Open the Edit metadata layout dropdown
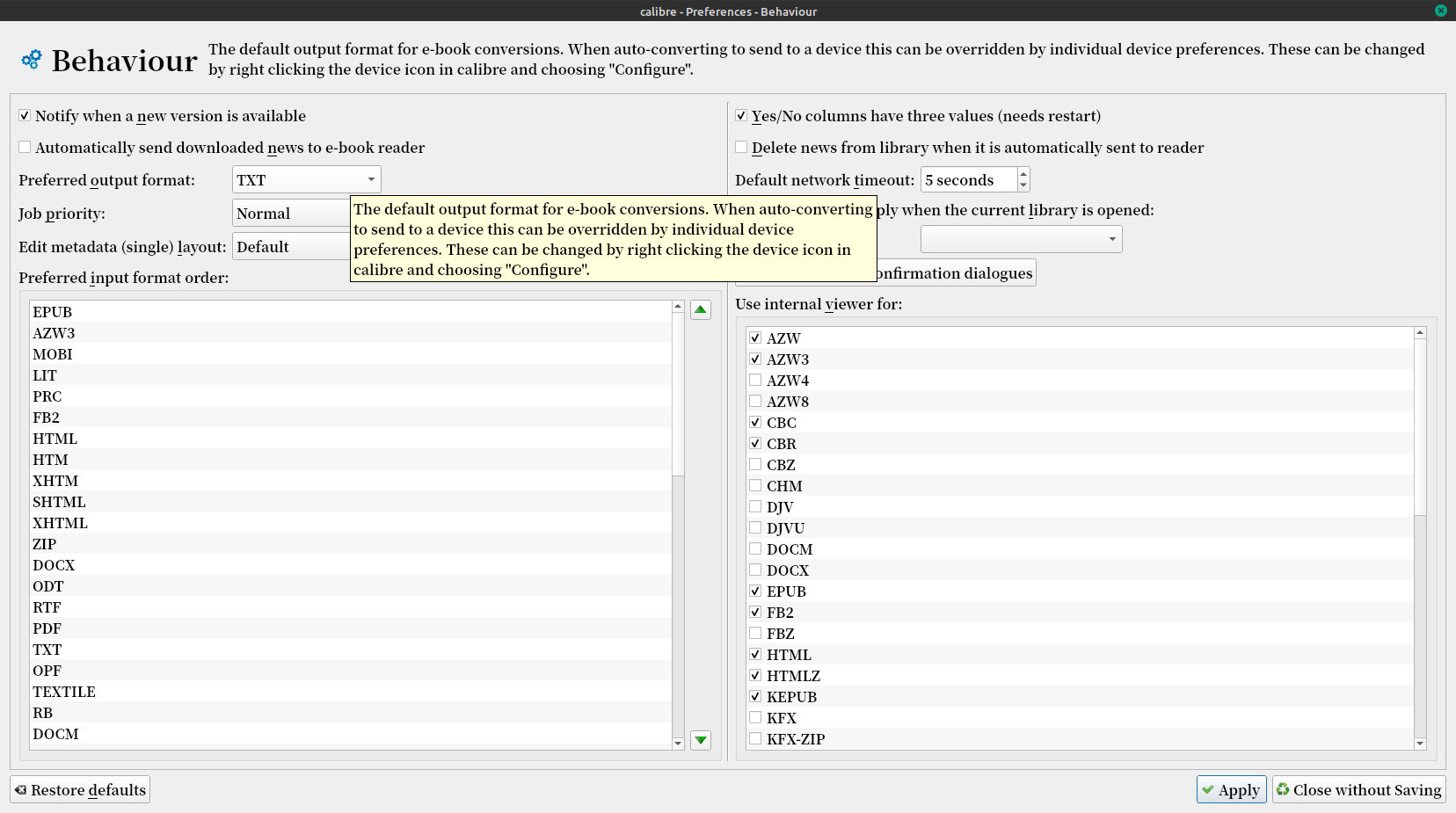This screenshot has width=1456, height=813. 291,247
